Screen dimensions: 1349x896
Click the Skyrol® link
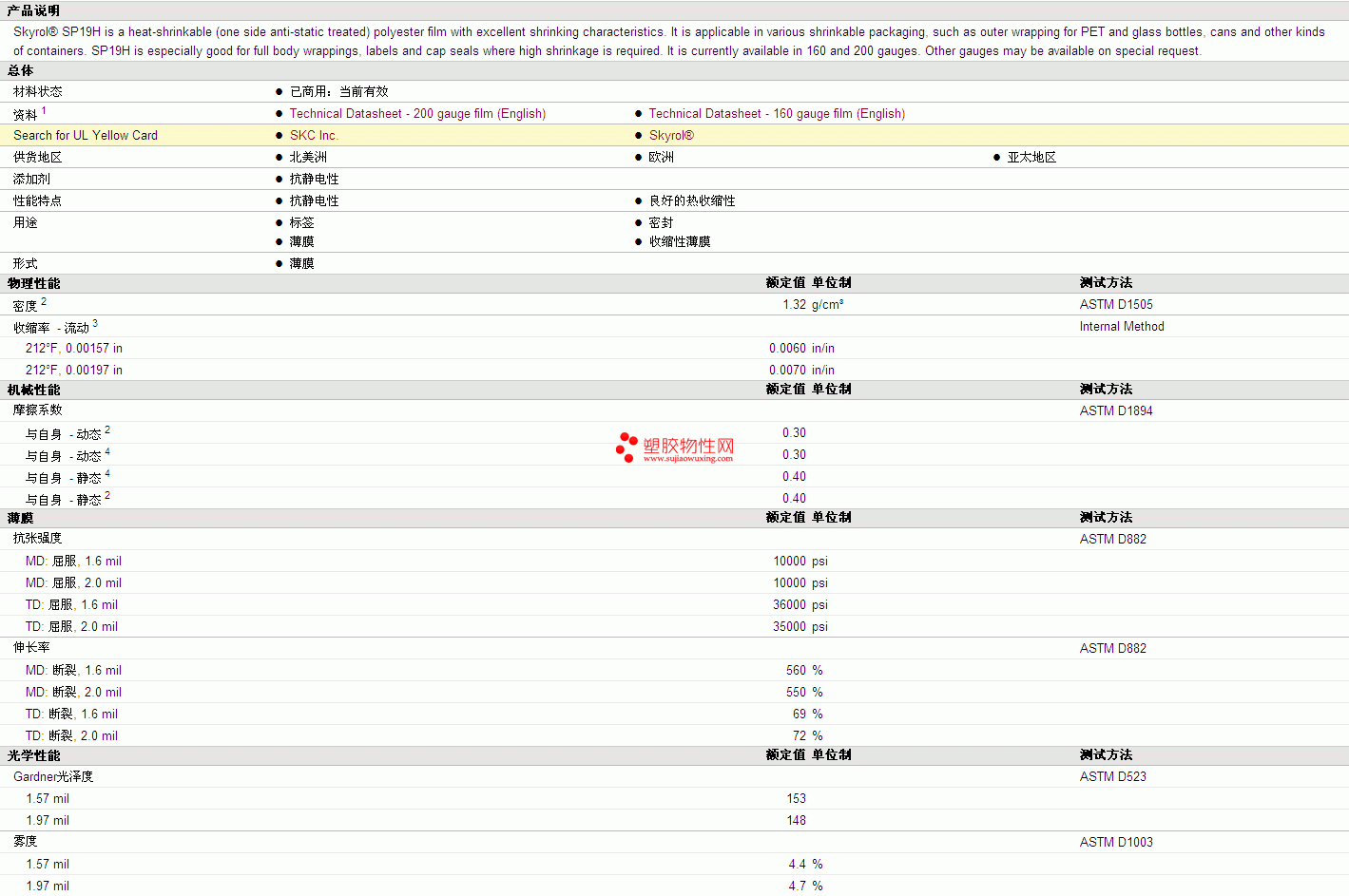[671, 135]
